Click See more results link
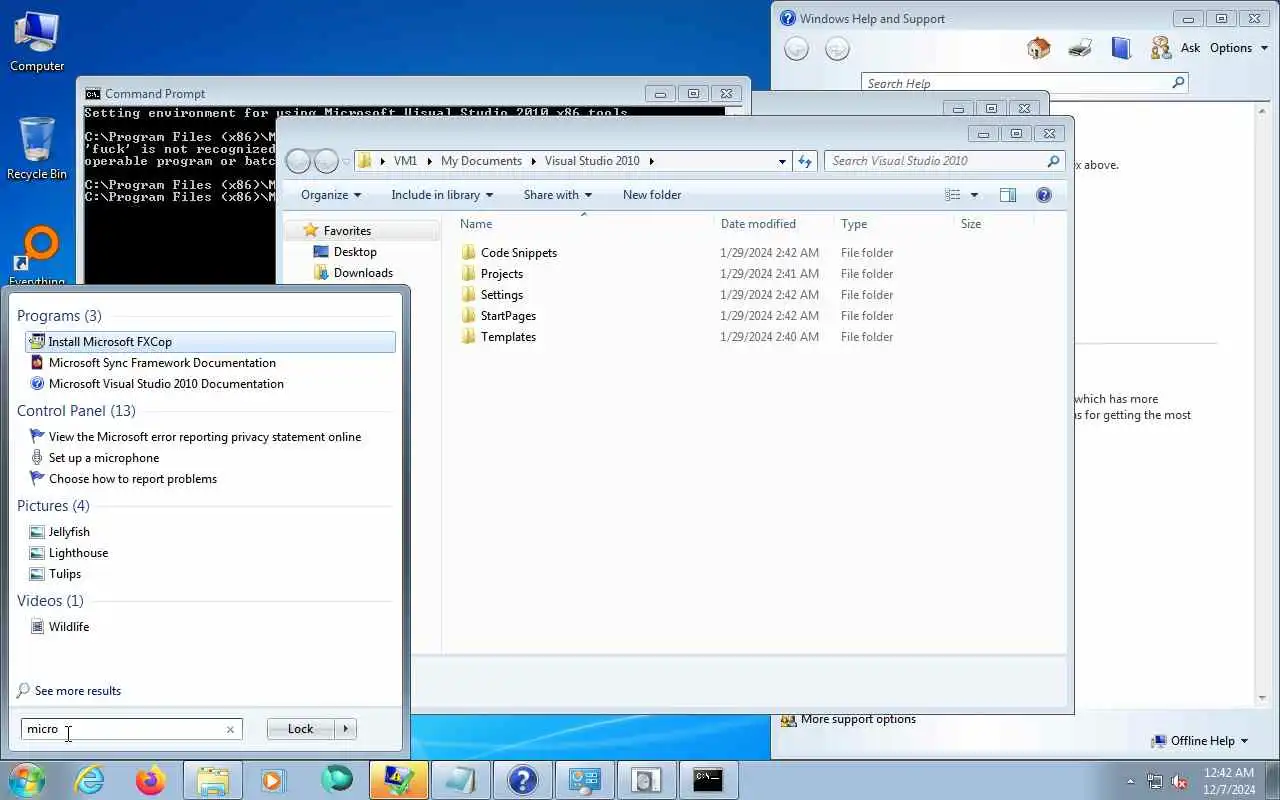Image resolution: width=1280 pixels, height=800 pixels. pos(77,691)
